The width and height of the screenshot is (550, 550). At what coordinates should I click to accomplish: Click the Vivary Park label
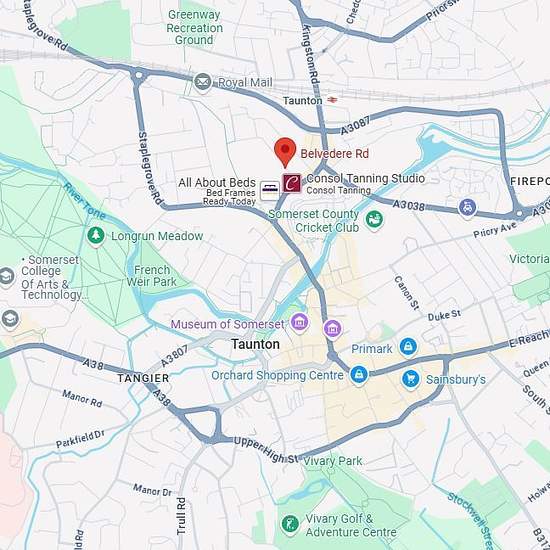tap(333, 461)
